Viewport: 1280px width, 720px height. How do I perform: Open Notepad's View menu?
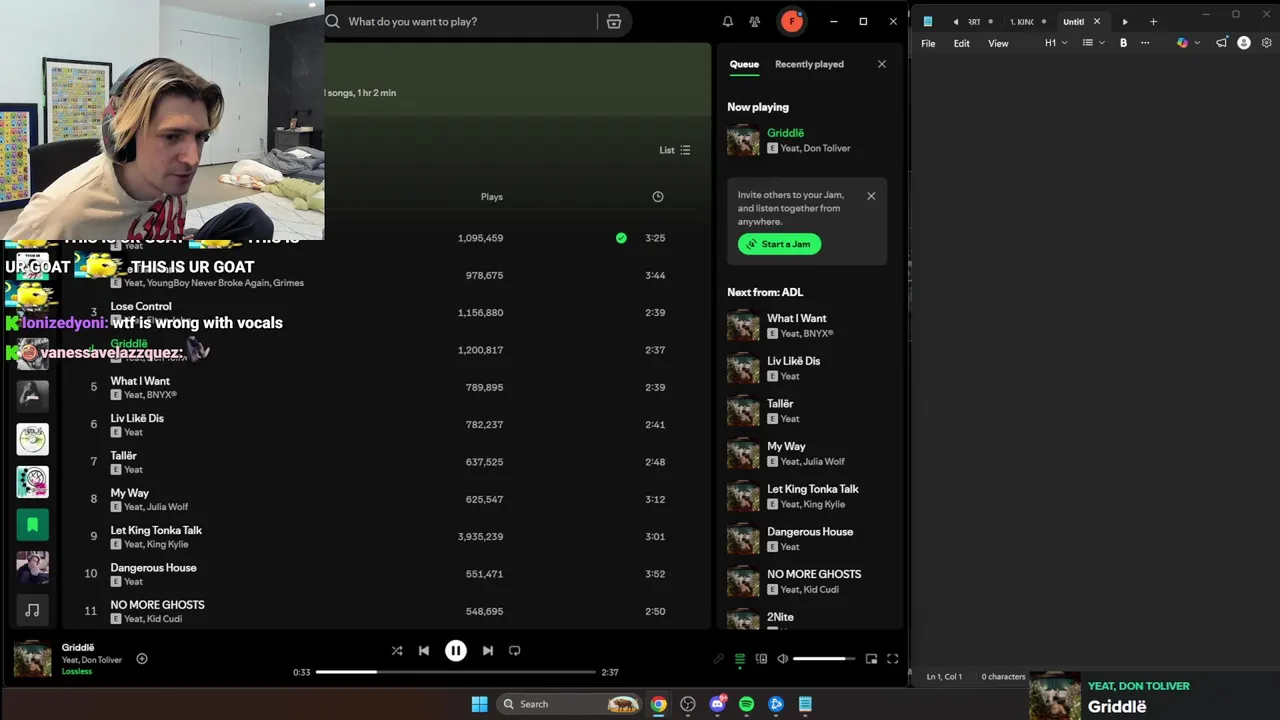pos(998,43)
